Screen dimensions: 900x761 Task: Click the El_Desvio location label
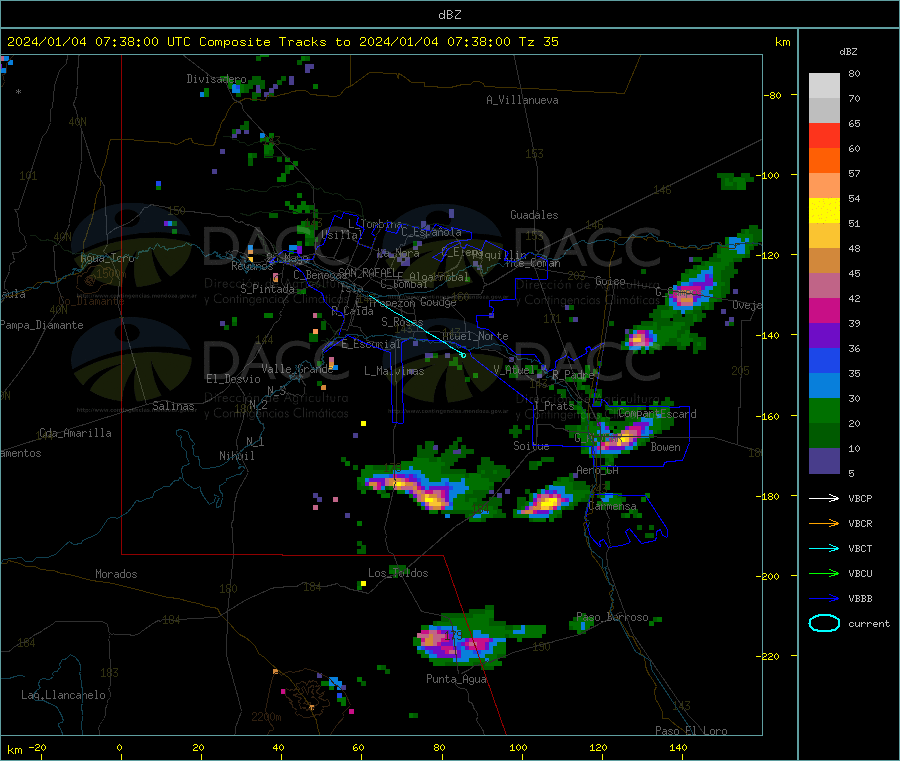233,379
